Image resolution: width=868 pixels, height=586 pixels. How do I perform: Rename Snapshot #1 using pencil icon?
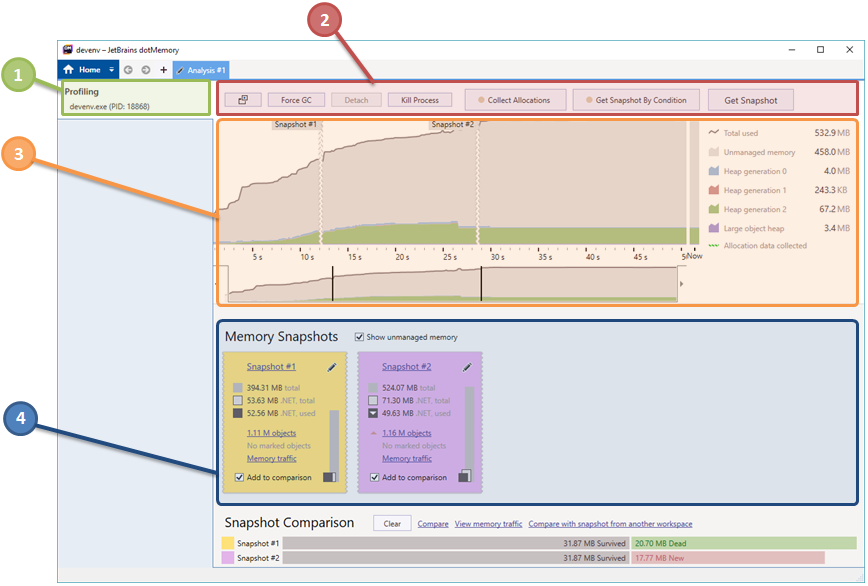[332, 367]
